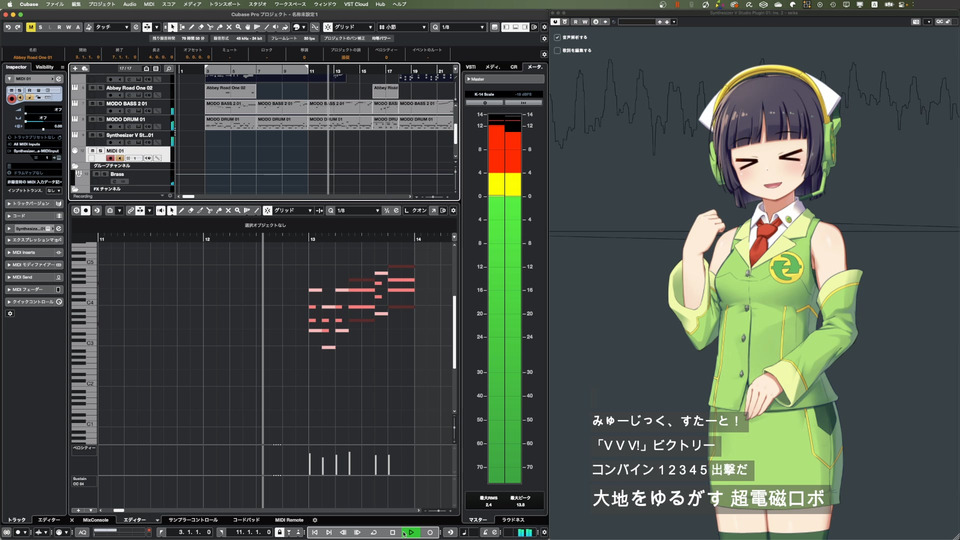Image resolution: width=960 pixels, height=540 pixels.
Task: Open the quantize 1/8 dropdown in project toolbar
Action: pos(463,27)
